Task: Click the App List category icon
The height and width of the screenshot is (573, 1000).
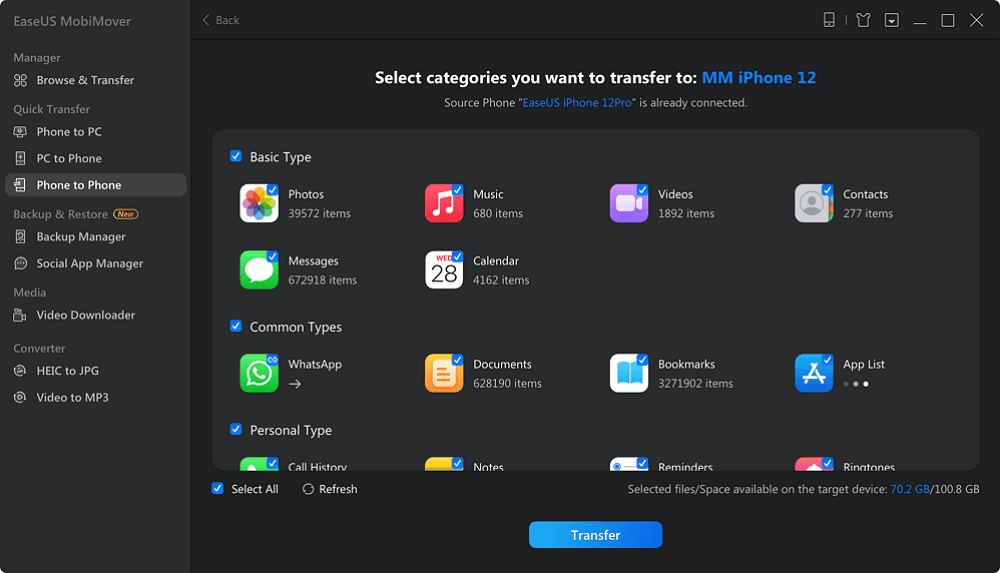Action: (814, 373)
